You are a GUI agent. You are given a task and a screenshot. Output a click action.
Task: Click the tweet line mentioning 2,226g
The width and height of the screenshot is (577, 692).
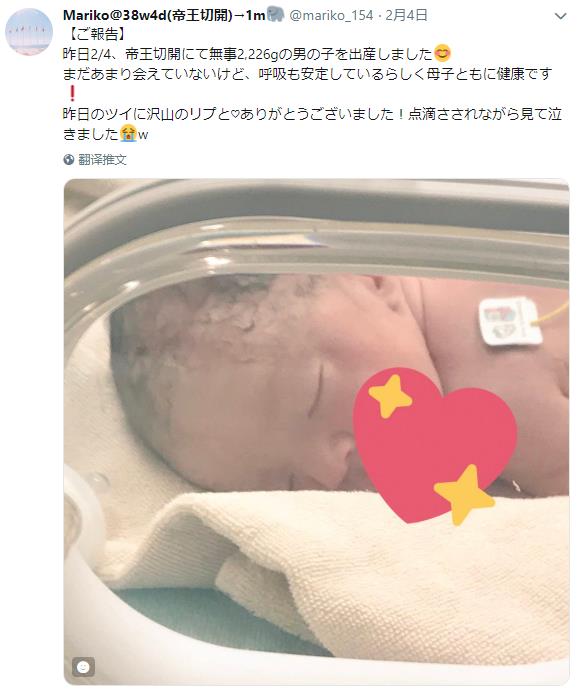click(257, 54)
